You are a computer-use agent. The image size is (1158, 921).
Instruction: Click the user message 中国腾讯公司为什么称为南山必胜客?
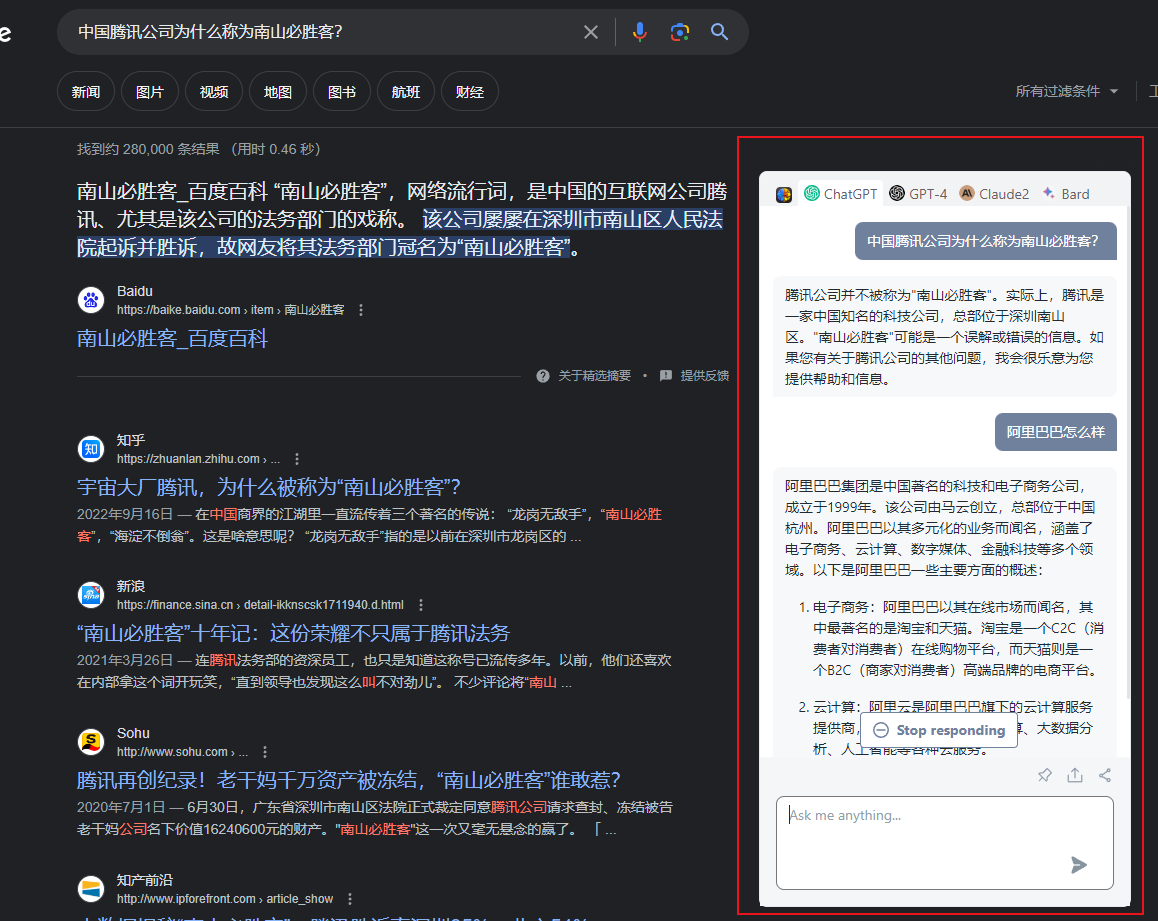tap(986, 242)
